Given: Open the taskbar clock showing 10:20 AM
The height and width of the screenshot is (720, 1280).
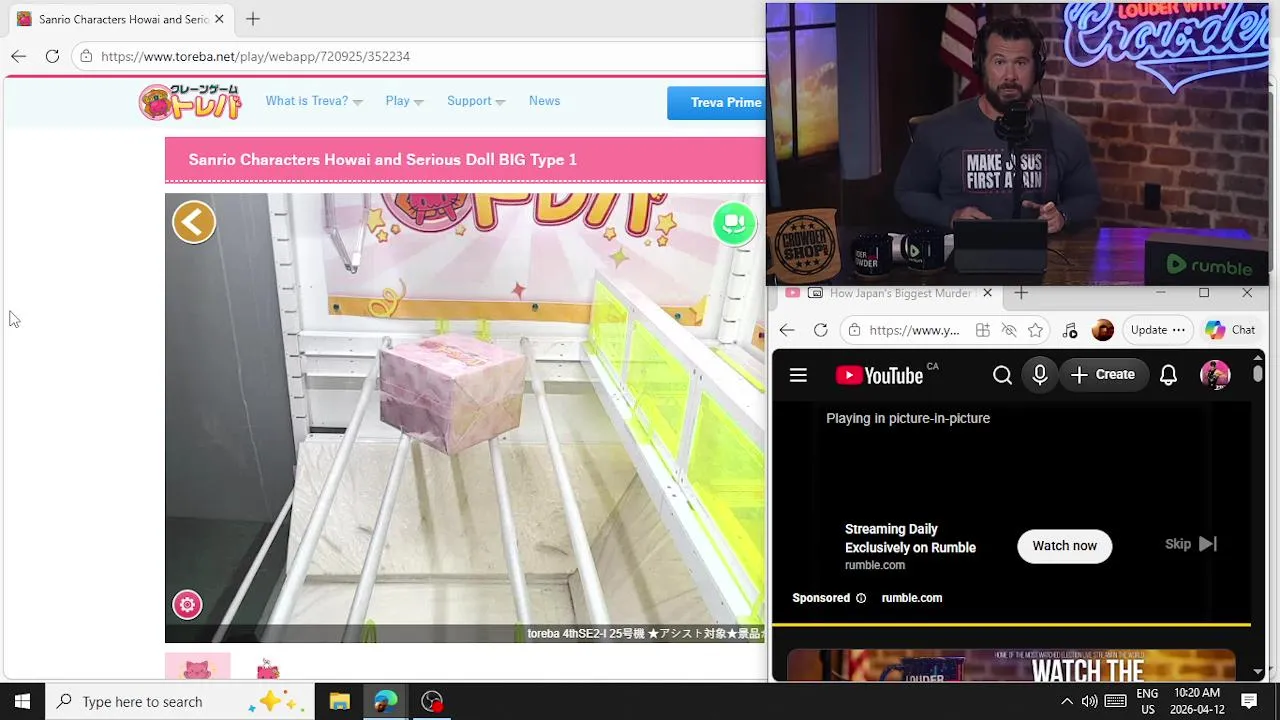Looking at the screenshot, I should coord(1197,701).
